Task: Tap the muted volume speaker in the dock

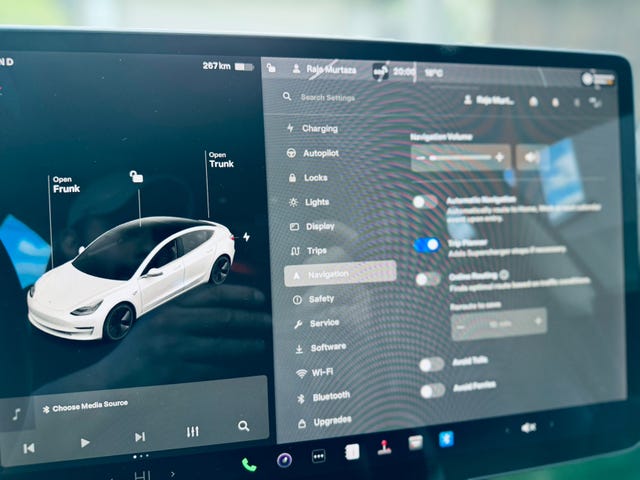Action: tap(529, 427)
